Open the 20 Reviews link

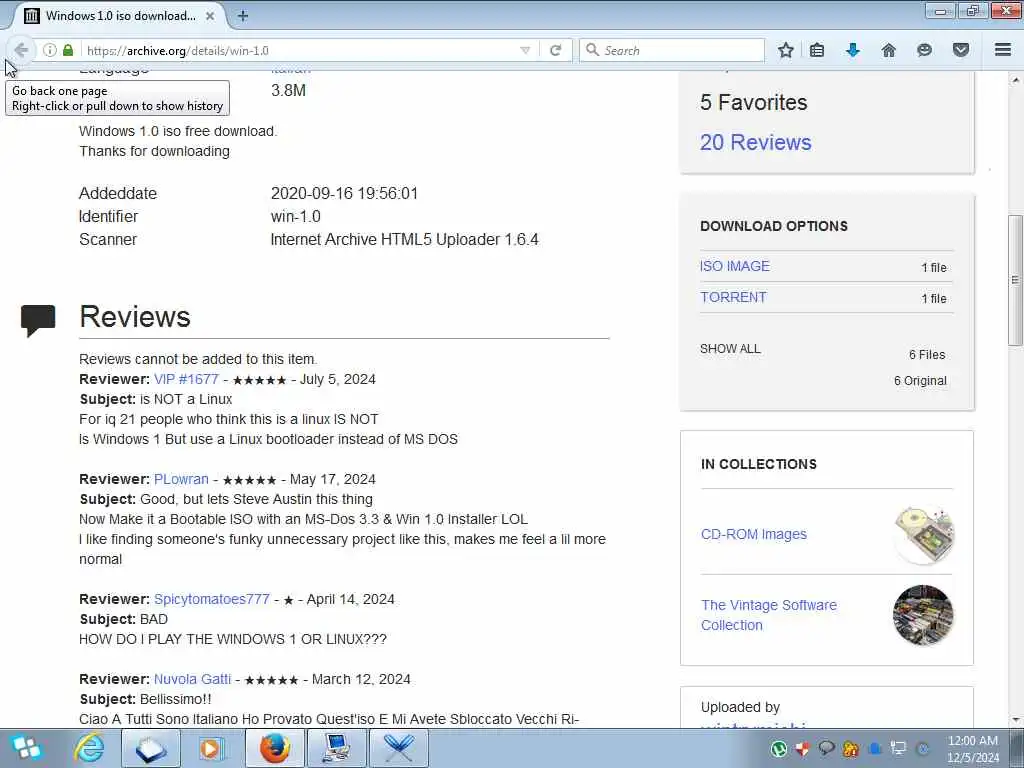756,142
